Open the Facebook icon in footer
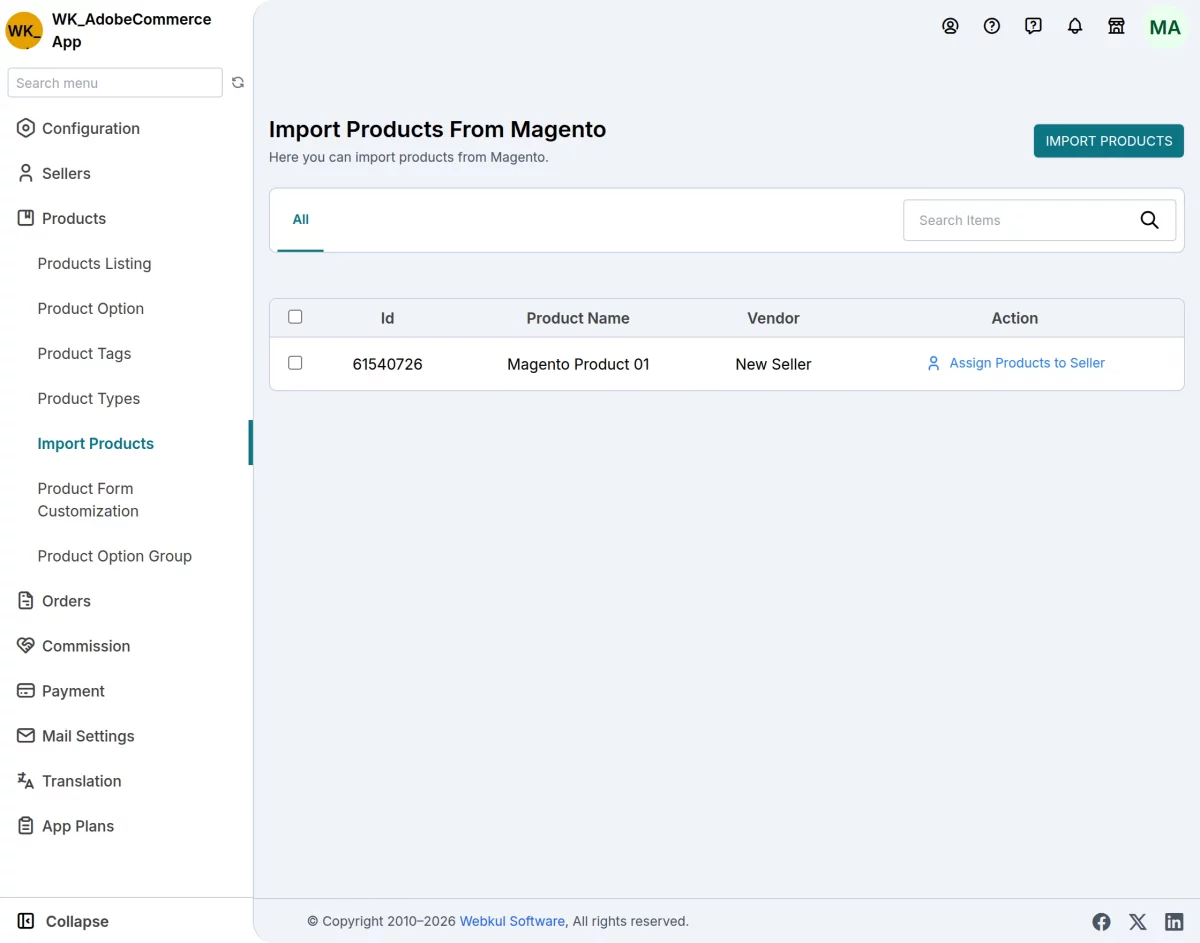This screenshot has width=1200, height=943. click(1101, 922)
